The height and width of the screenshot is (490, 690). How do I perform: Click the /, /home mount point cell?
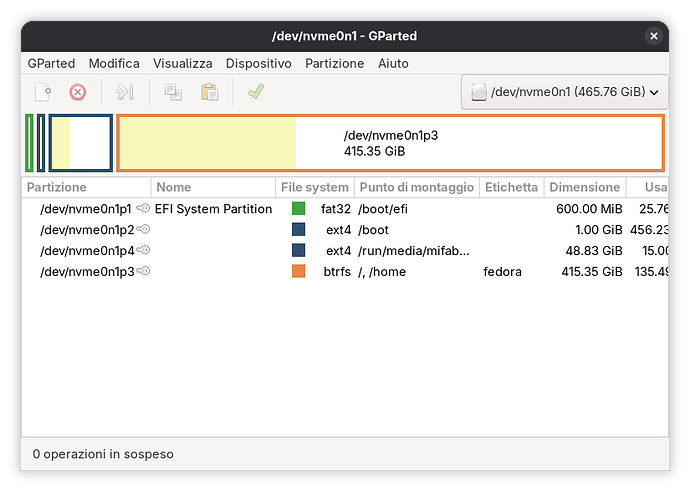click(382, 271)
